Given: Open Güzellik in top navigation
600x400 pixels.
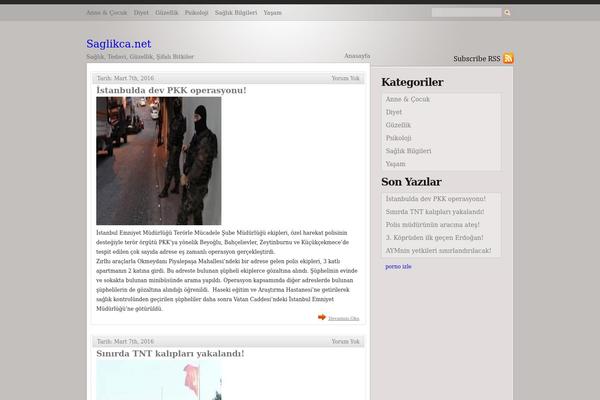Looking at the screenshot, I should 166,13.
